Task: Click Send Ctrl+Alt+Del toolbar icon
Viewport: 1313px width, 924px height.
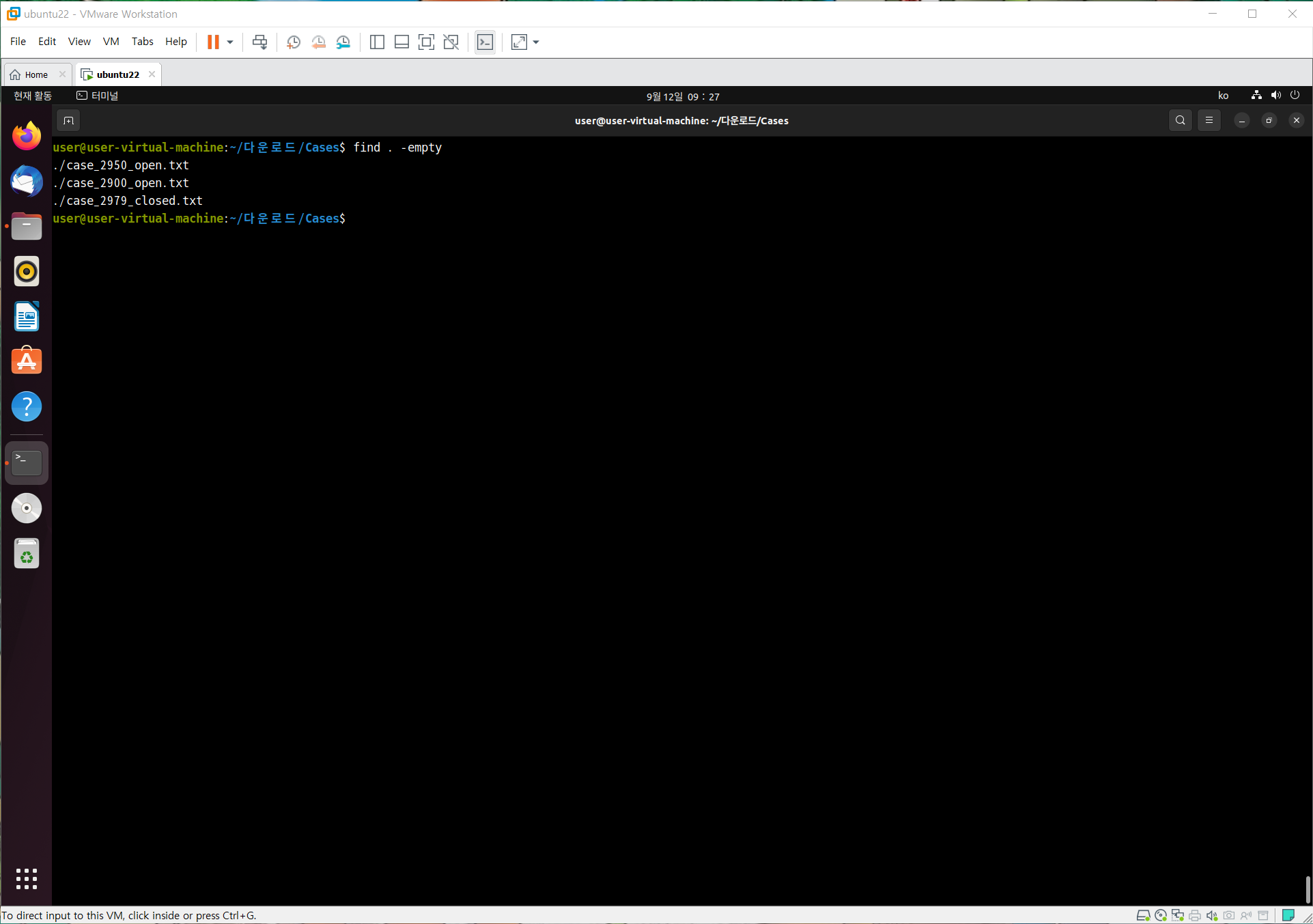Action: click(259, 42)
